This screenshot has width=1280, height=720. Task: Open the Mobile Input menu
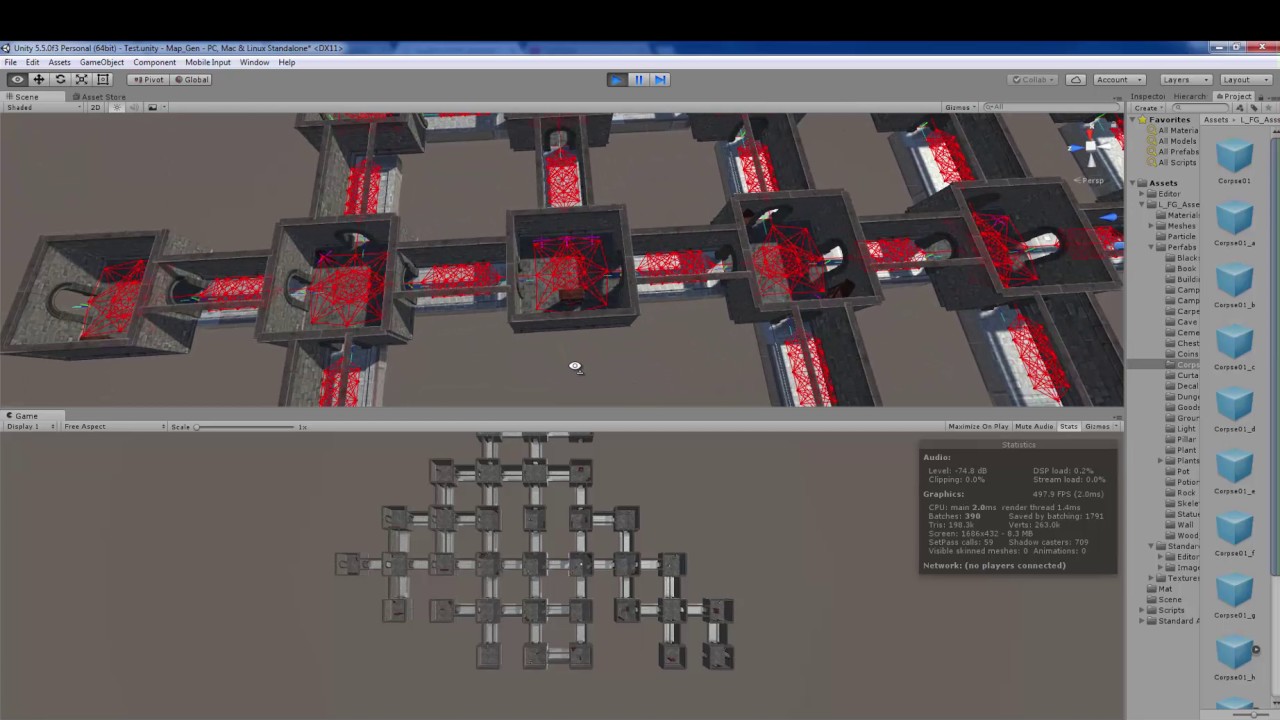208,62
